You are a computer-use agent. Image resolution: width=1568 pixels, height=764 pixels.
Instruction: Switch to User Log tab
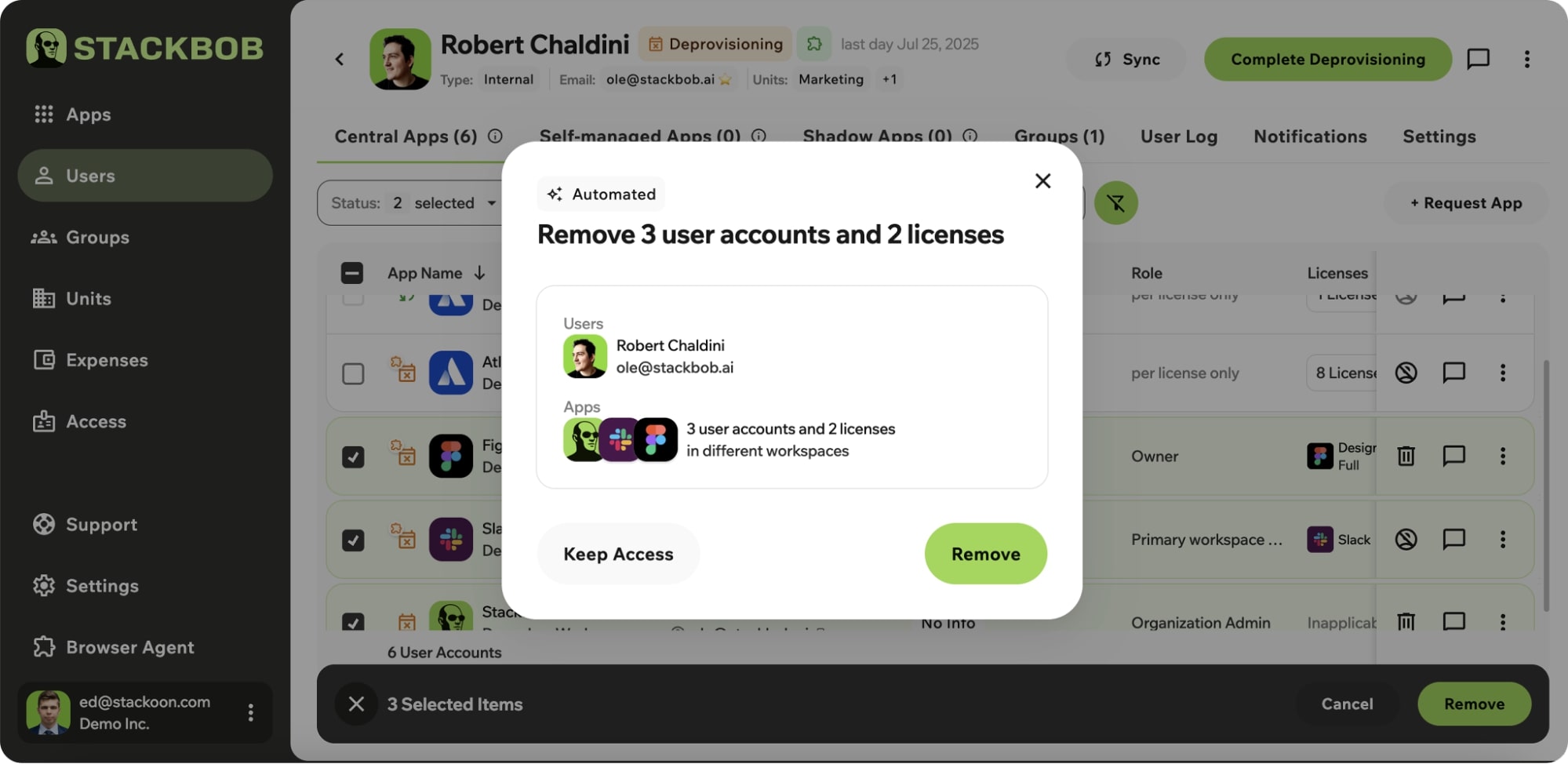click(x=1178, y=136)
